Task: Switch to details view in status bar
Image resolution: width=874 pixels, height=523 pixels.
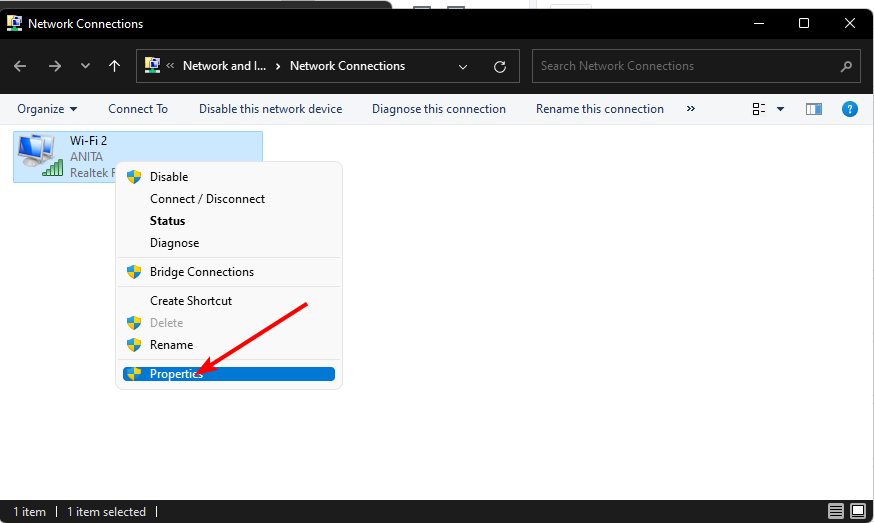Action: 835,512
